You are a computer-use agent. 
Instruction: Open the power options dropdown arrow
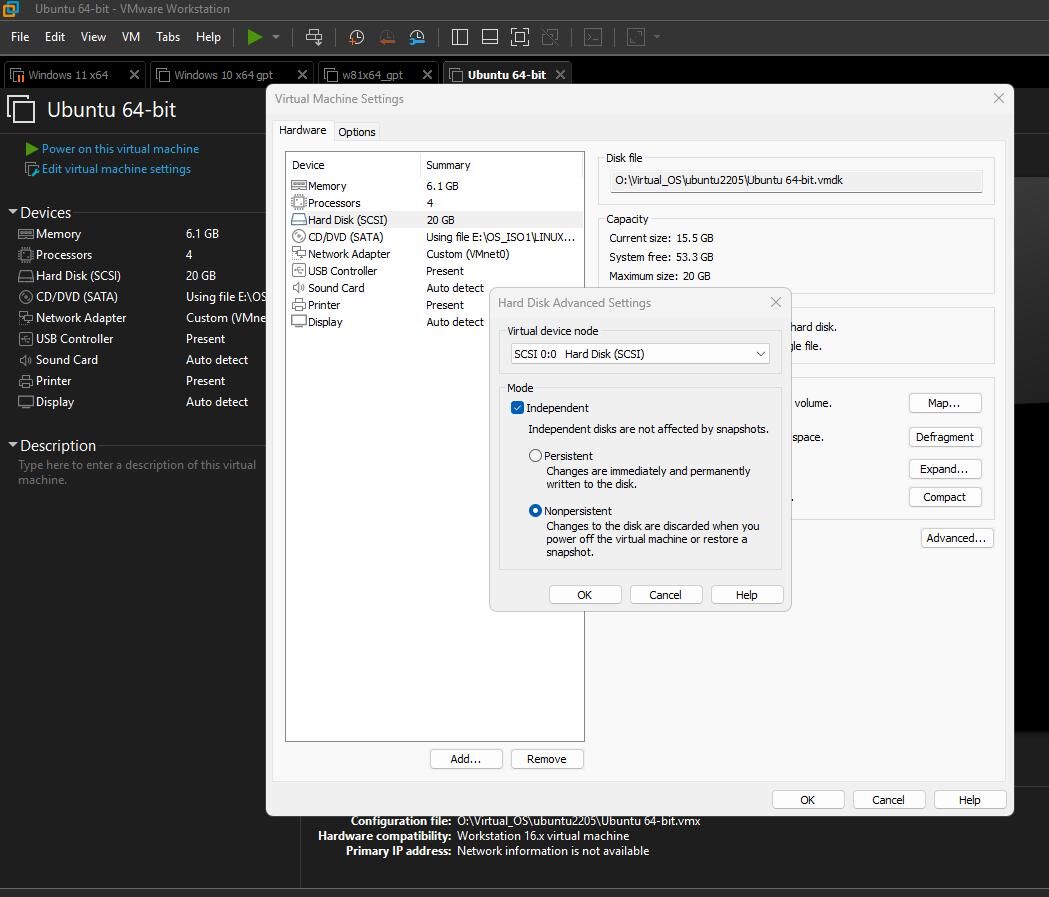pyautogui.click(x=276, y=37)
